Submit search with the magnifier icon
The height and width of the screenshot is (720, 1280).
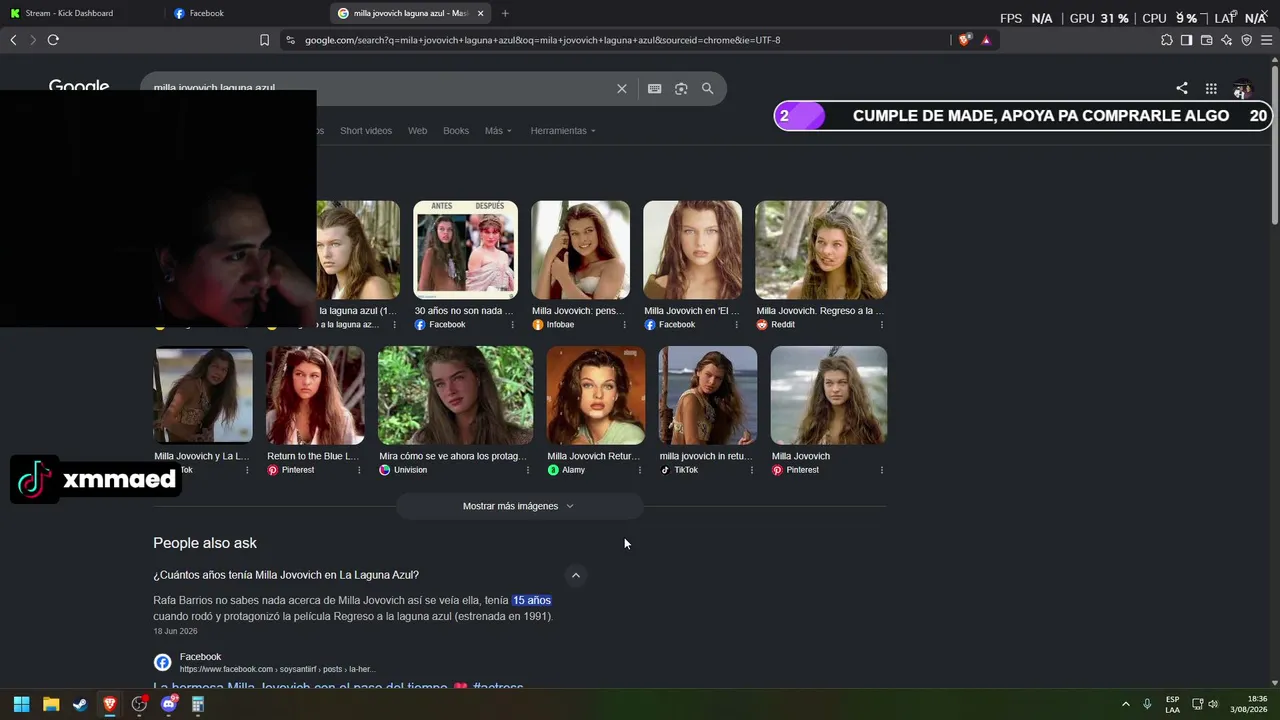708,88
